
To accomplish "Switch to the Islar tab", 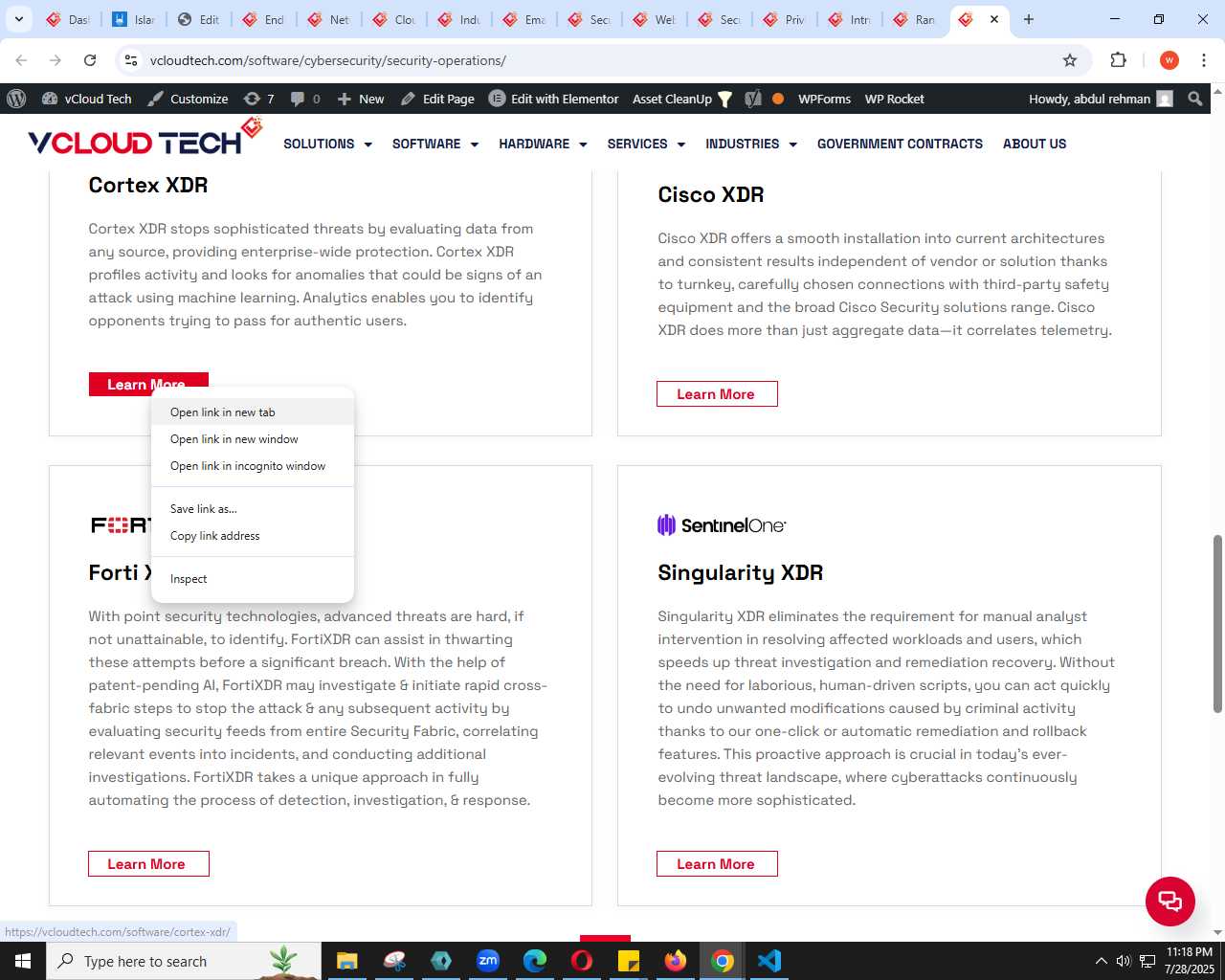I will (x=133, y=19).
